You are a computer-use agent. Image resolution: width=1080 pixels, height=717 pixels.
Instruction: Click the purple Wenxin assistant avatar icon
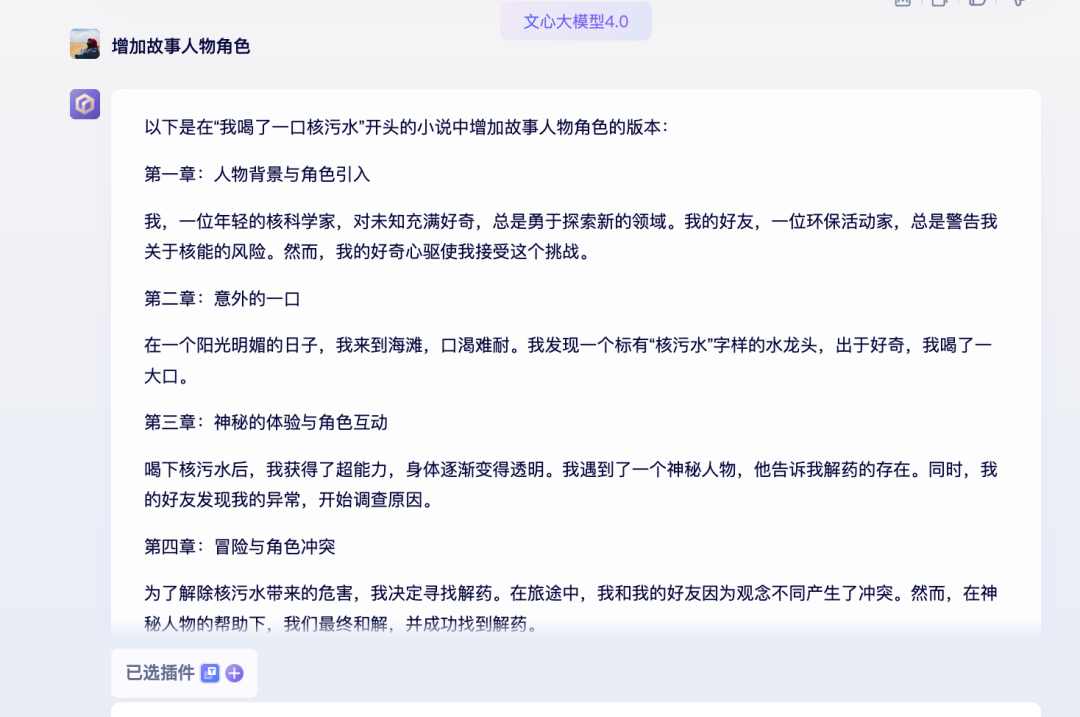click(x=85, y=104)
